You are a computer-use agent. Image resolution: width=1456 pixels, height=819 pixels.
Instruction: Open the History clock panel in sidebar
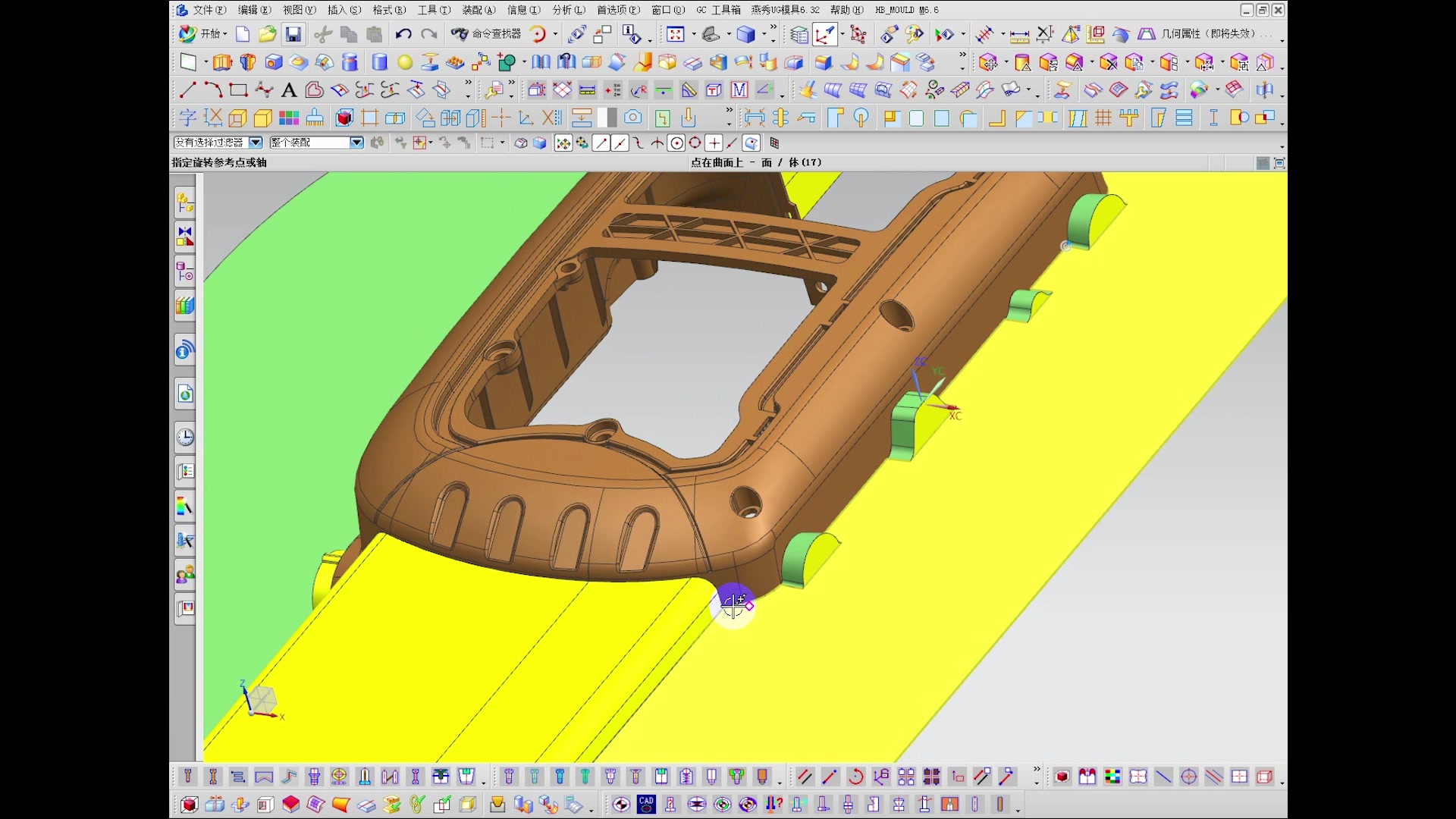click(185, 437)
